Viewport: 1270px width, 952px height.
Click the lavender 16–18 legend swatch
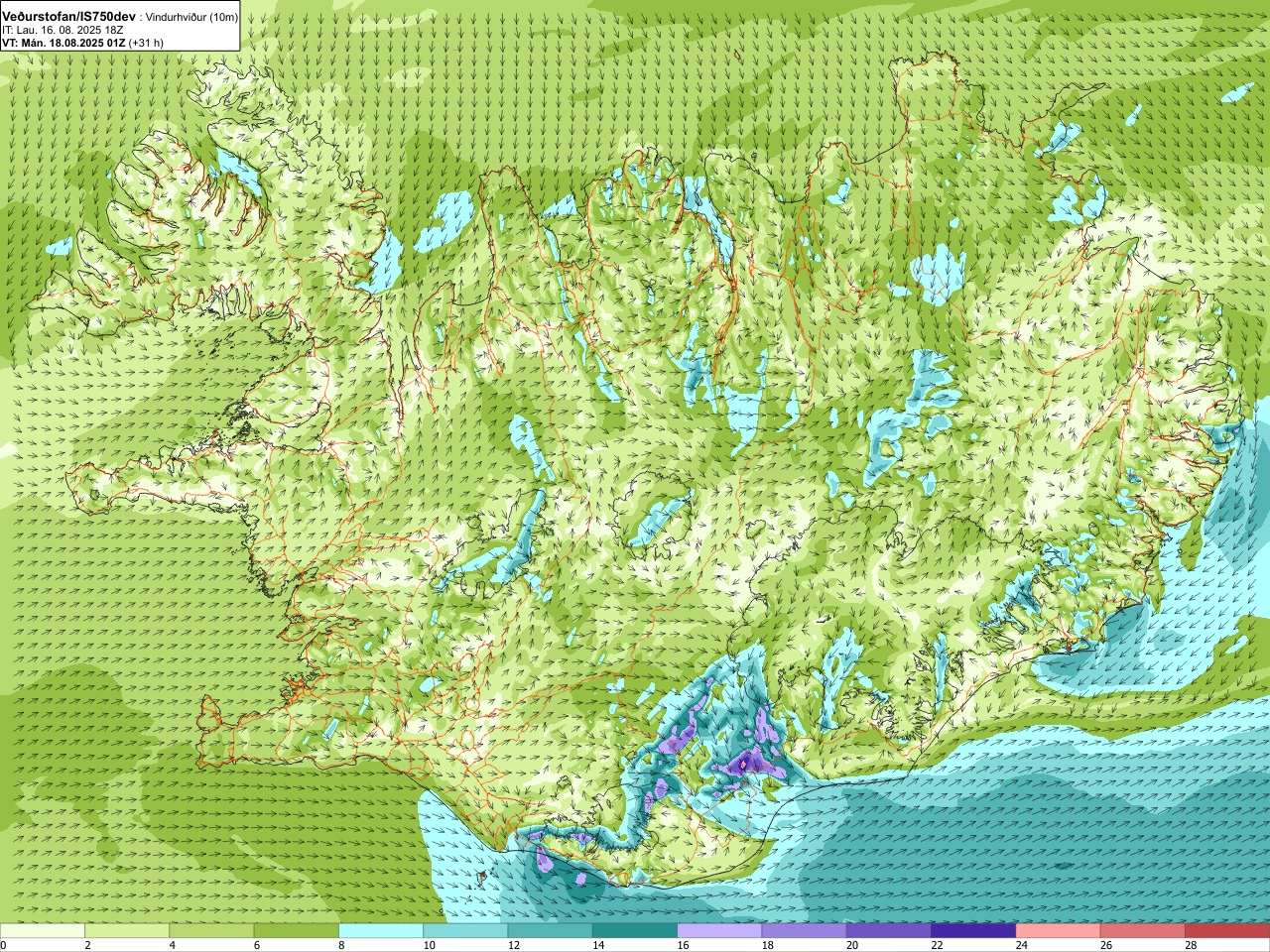pos(719,931)
